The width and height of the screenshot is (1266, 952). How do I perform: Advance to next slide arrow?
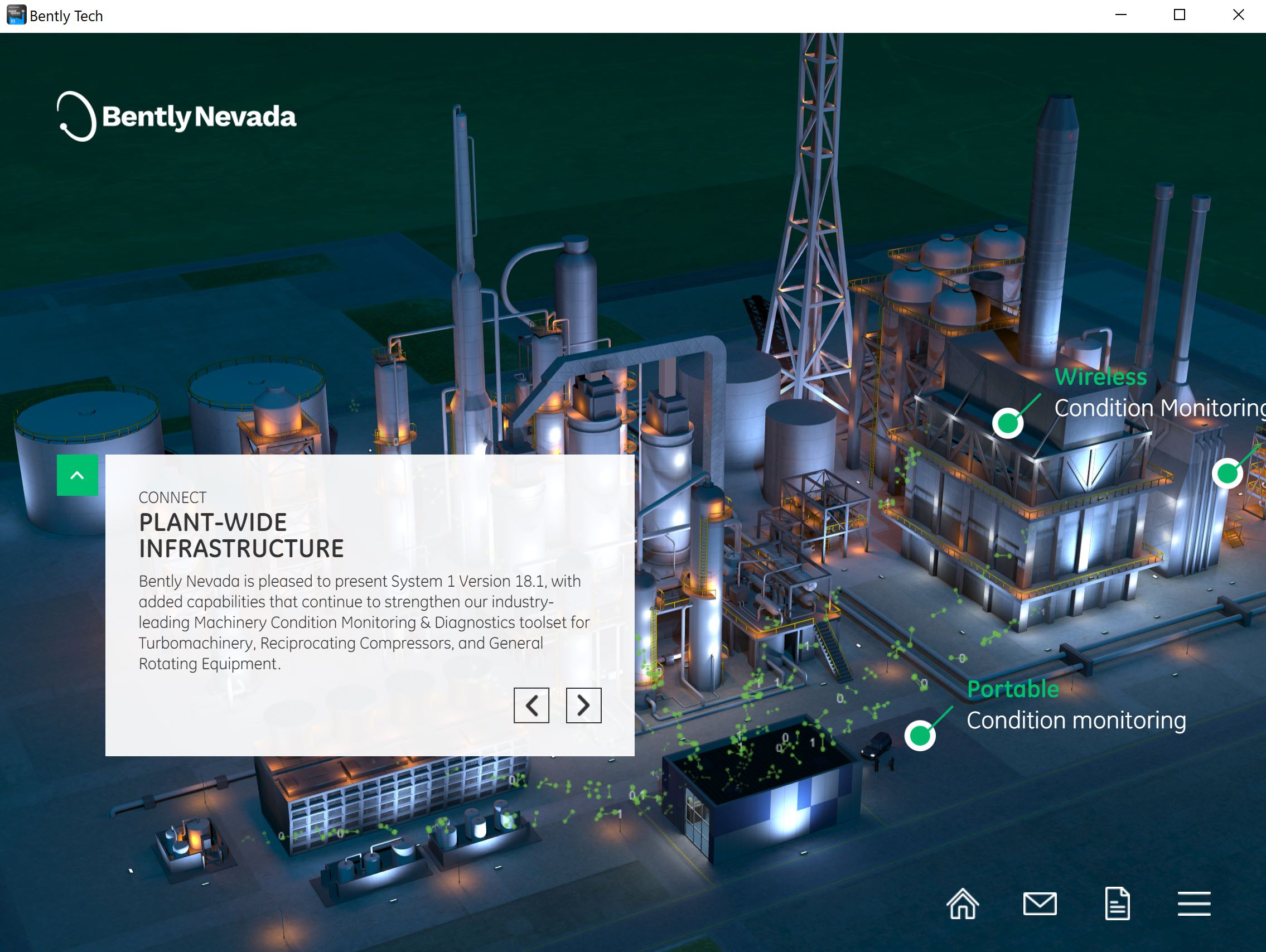[583, 705]
